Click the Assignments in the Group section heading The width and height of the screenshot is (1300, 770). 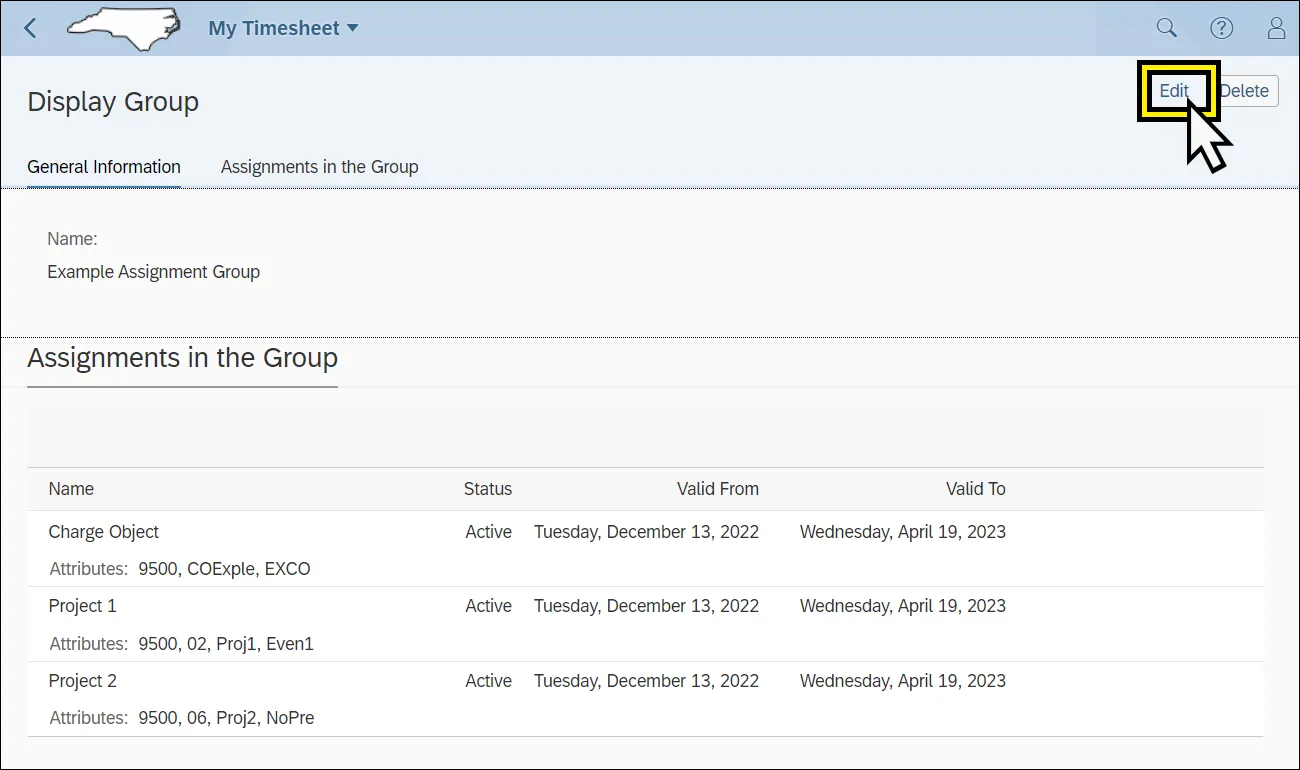(182, 358)
